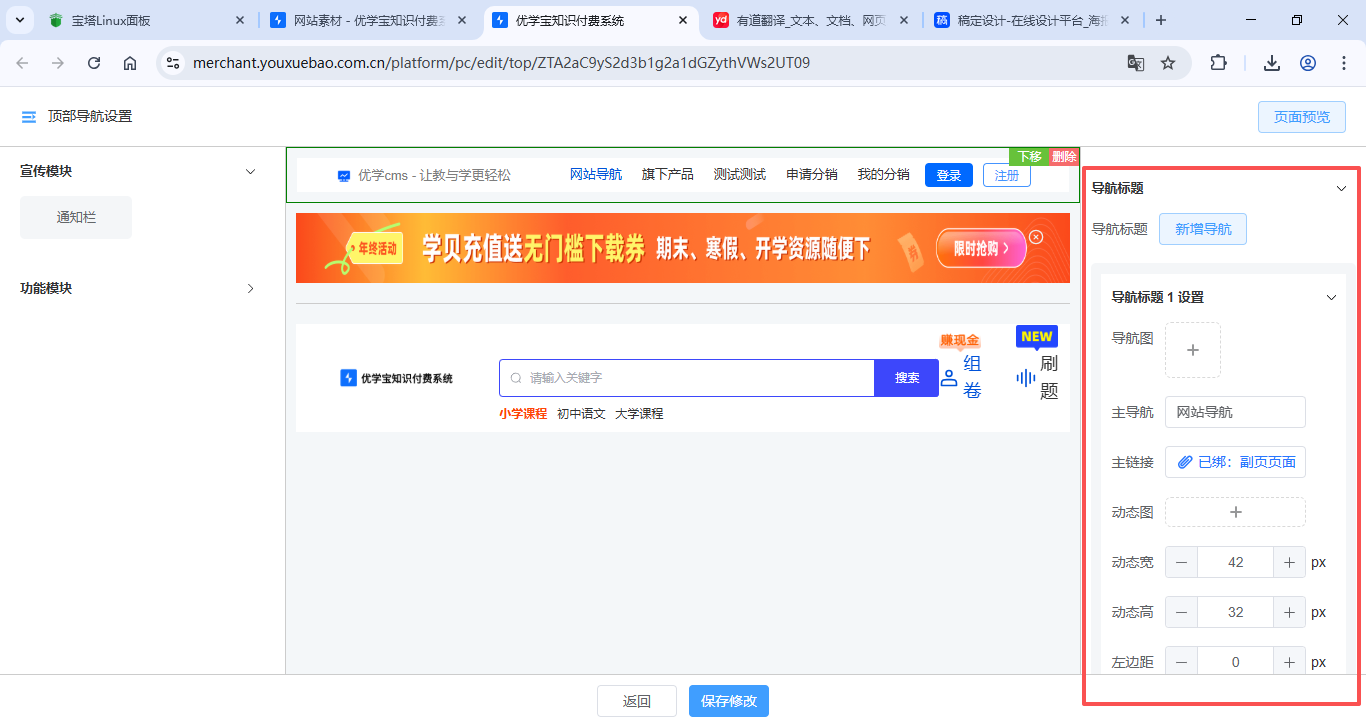
Task: Expand the 功能模块 section
Action: point(251,289)
